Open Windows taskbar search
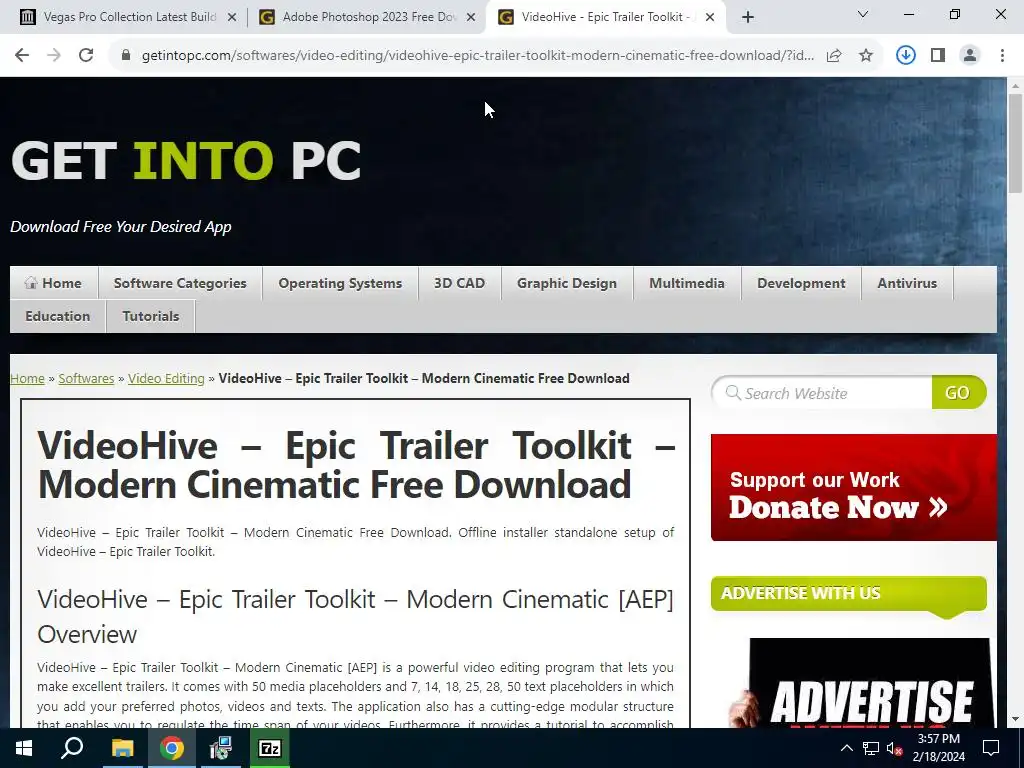Screen dimensions: 1024x768 (x=72, y=748)
